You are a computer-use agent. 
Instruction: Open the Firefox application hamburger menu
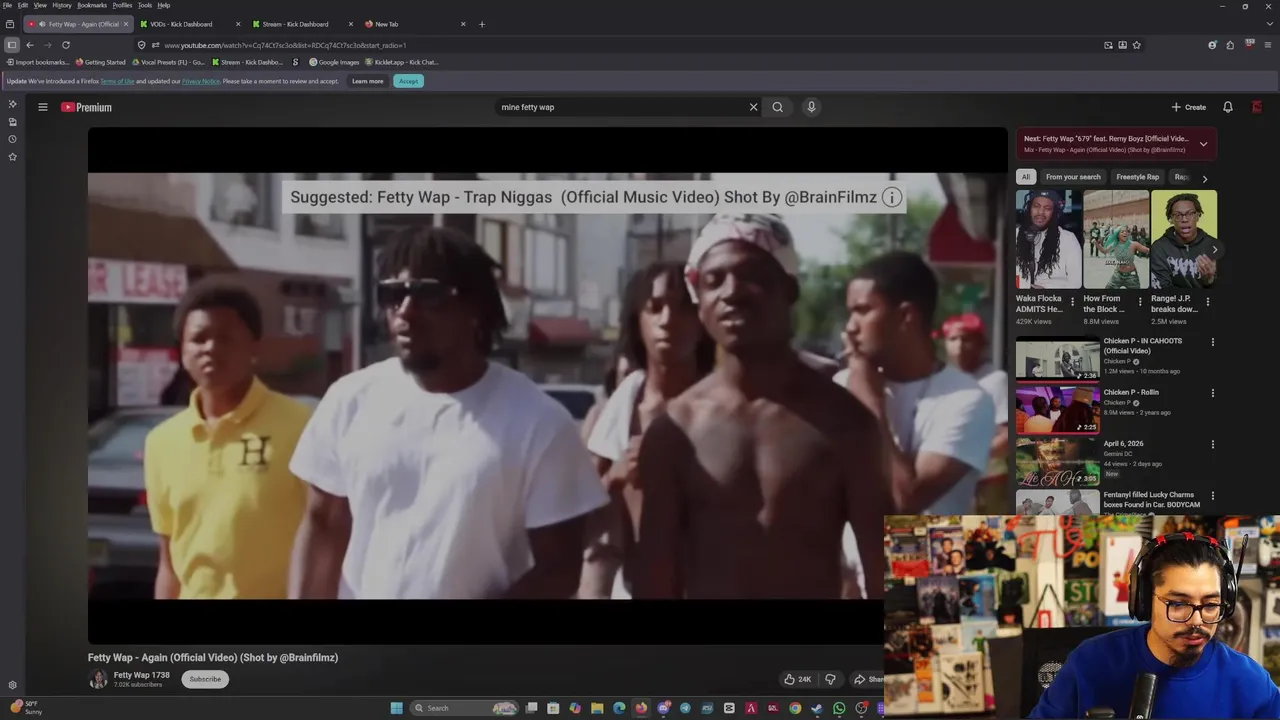(1268, 45)
